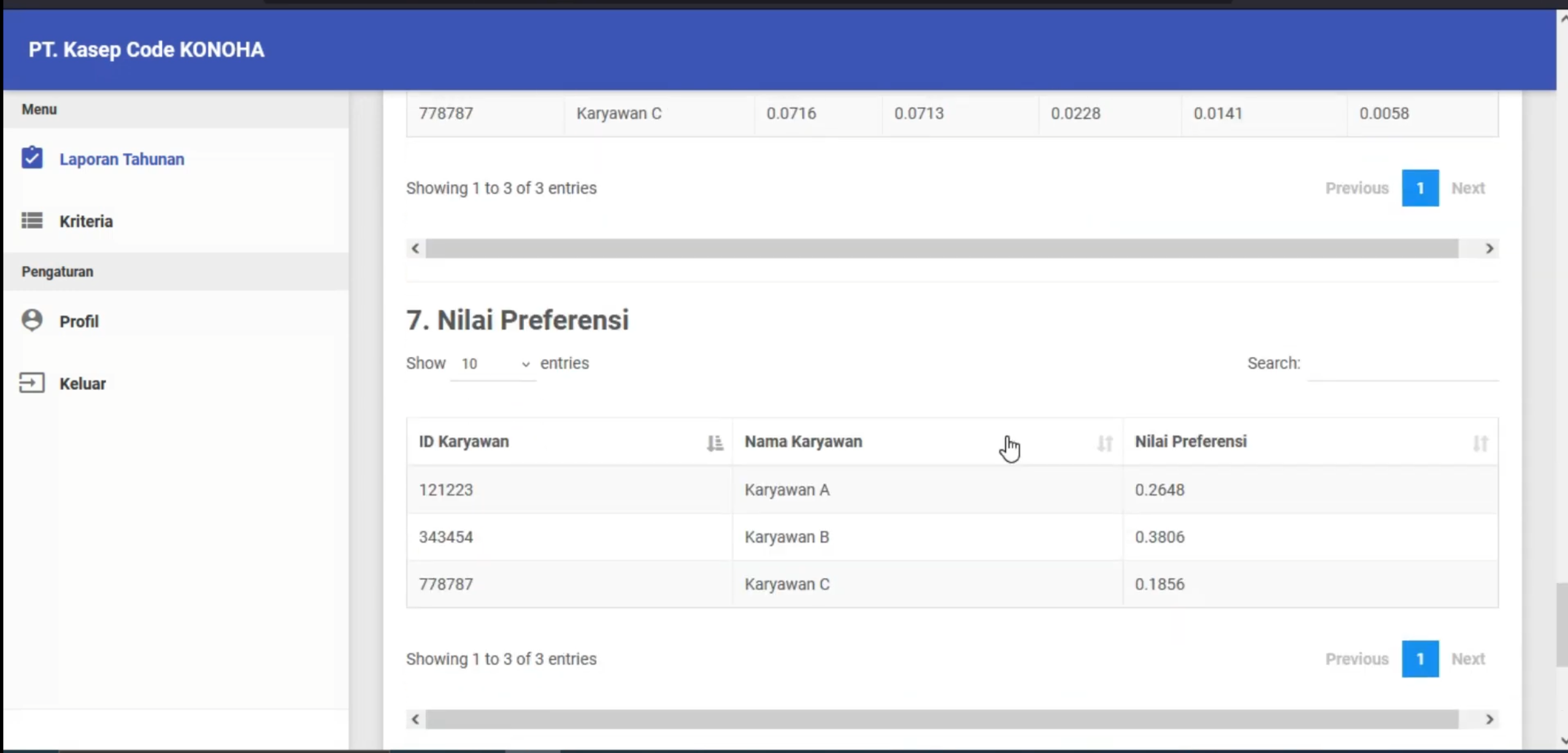Sort by Nilai Preferensi column icon
The width and height of the screenshot is (1568, 753).
click(1480, 443)
